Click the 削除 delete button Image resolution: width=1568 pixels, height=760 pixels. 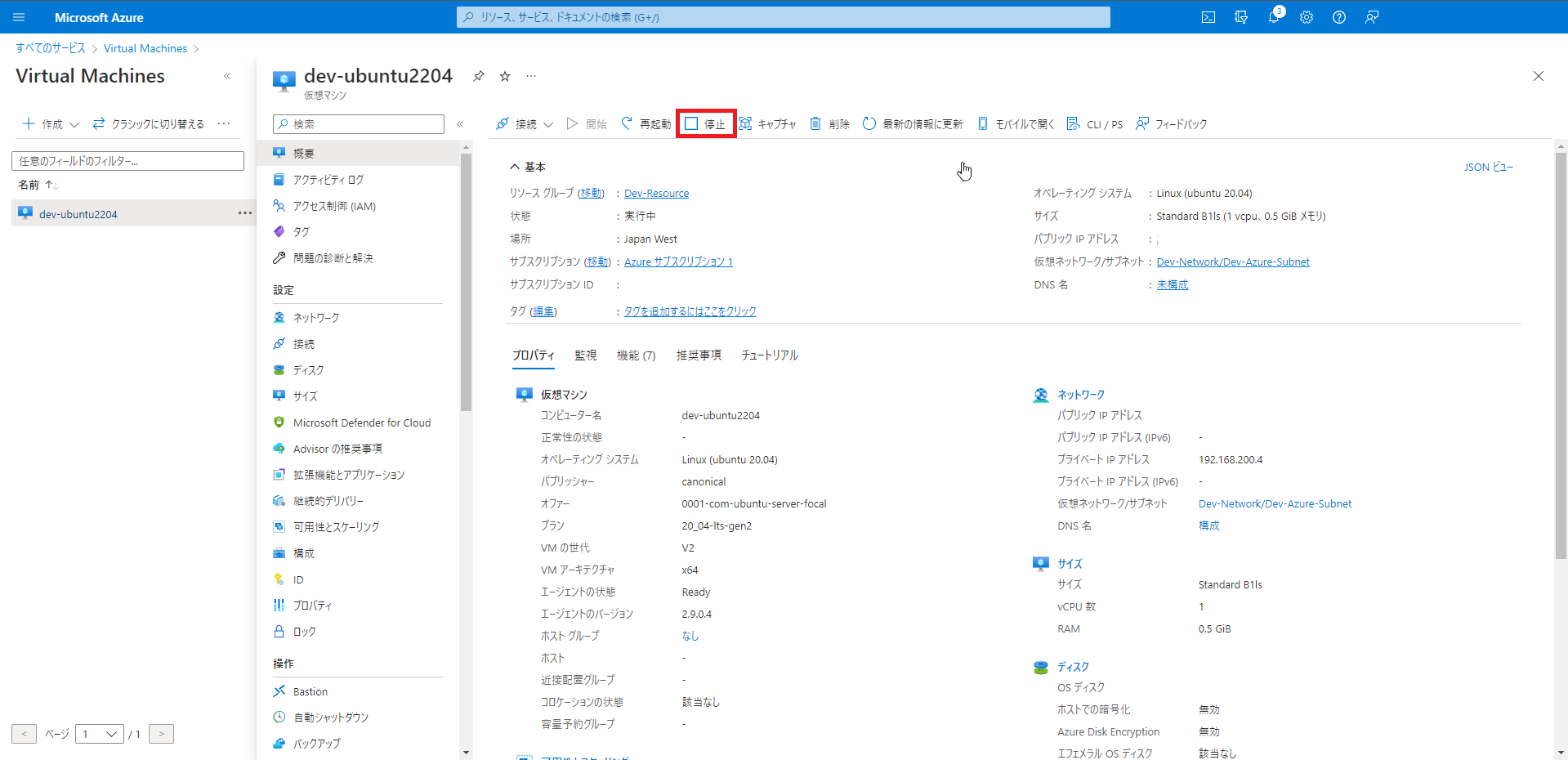click(x=829, y=124)
